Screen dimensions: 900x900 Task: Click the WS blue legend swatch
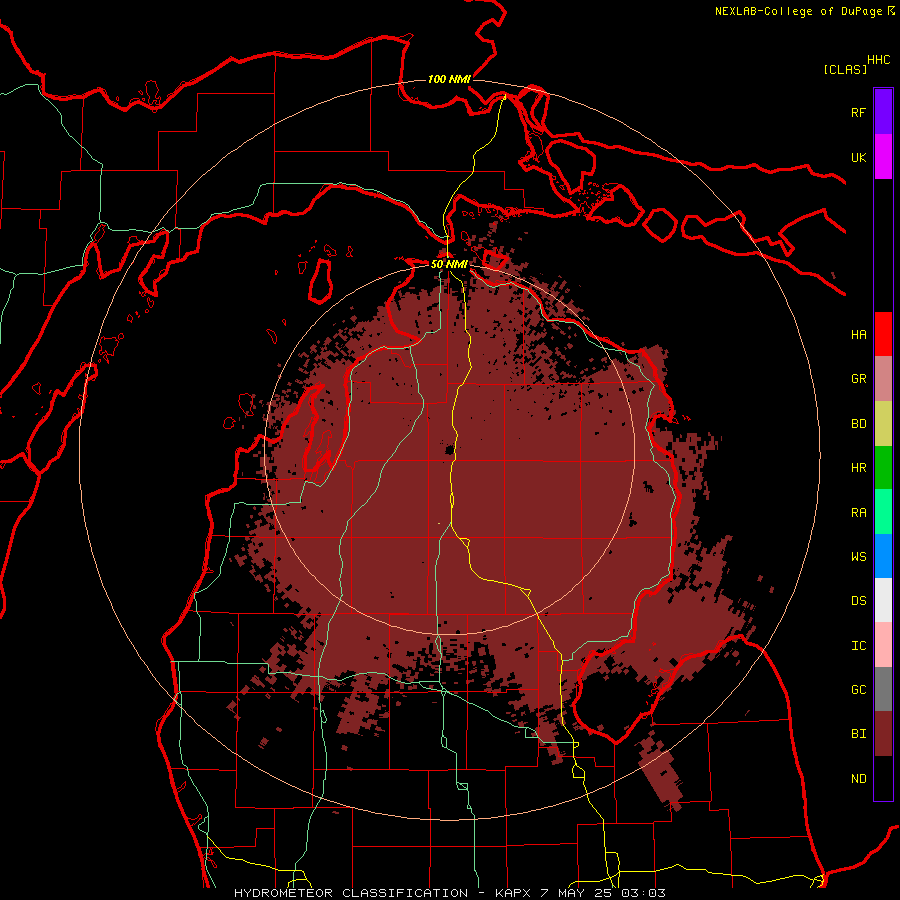point(883,556)
